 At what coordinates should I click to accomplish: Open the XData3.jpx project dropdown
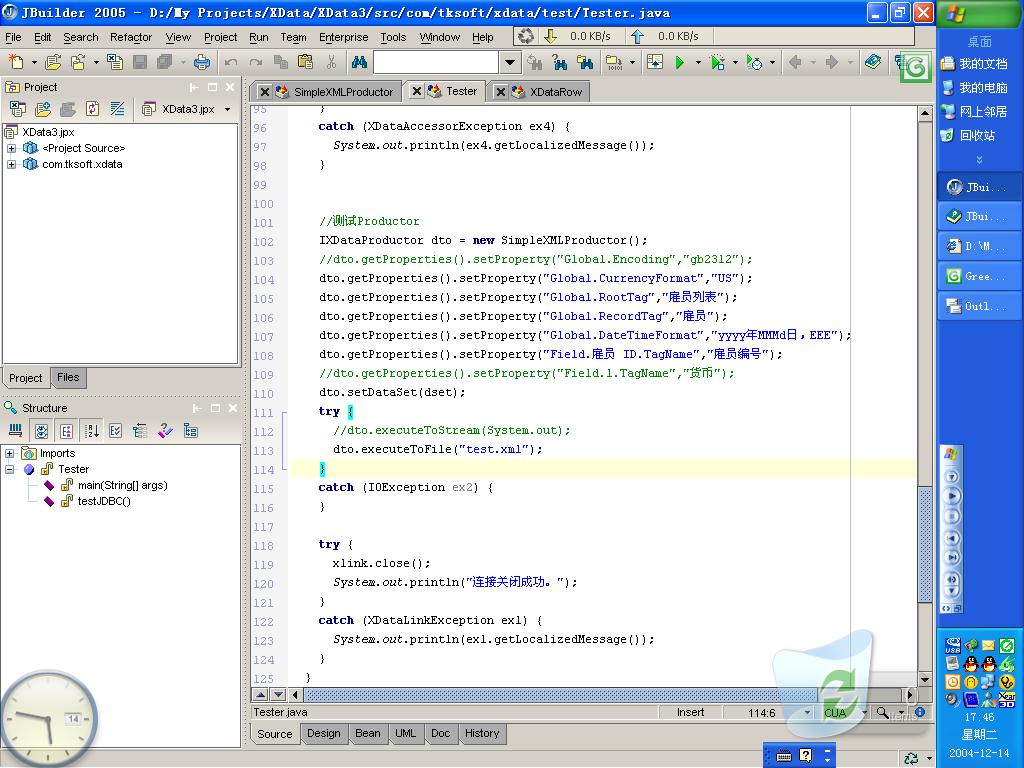tap(227, 109)
